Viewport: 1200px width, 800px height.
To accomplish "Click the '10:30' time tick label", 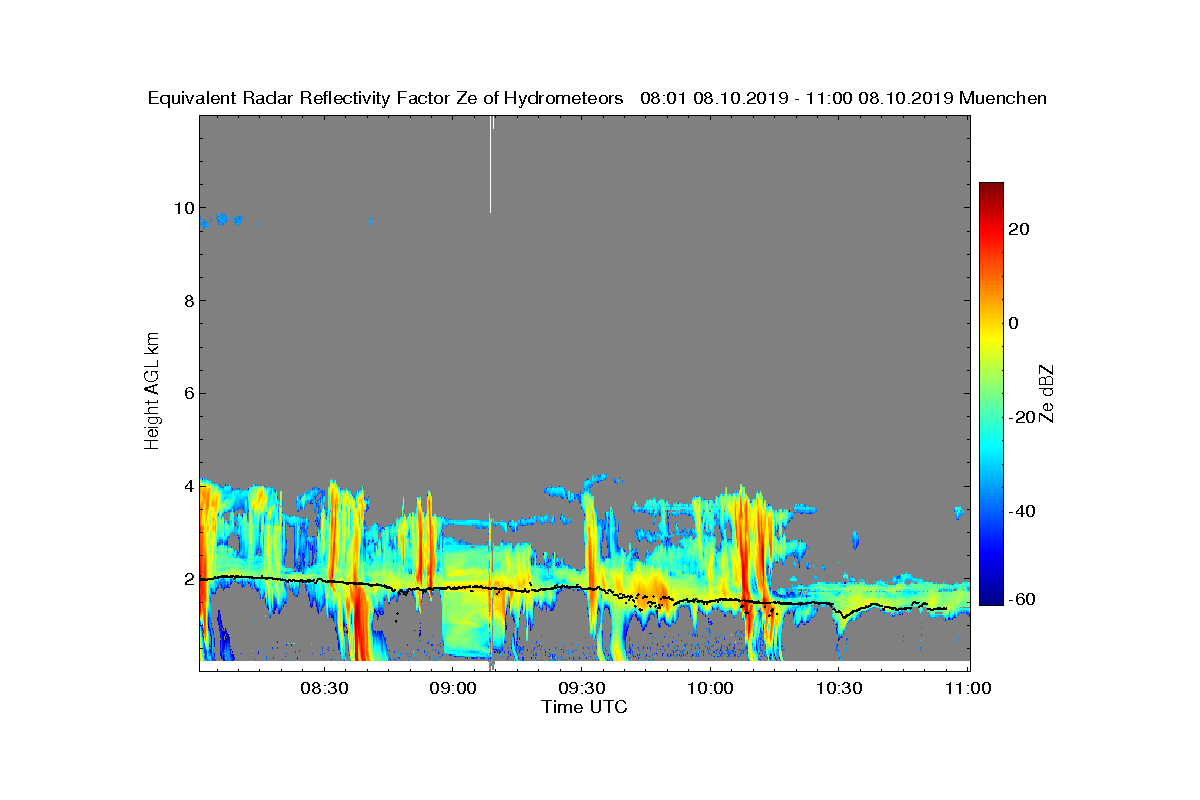I will pyautogui.click(x=839, y=689).
